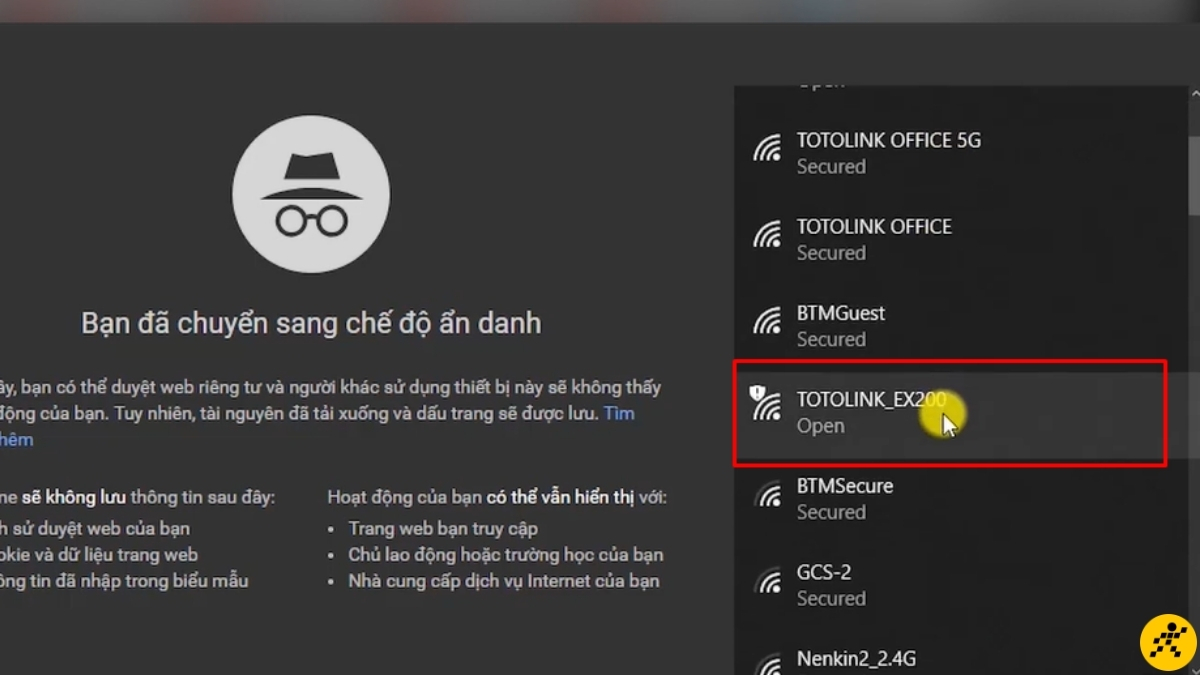Click the 'Bạn đã chuyển sang chế độ ẩn danh' heading

tap(311, 324)
